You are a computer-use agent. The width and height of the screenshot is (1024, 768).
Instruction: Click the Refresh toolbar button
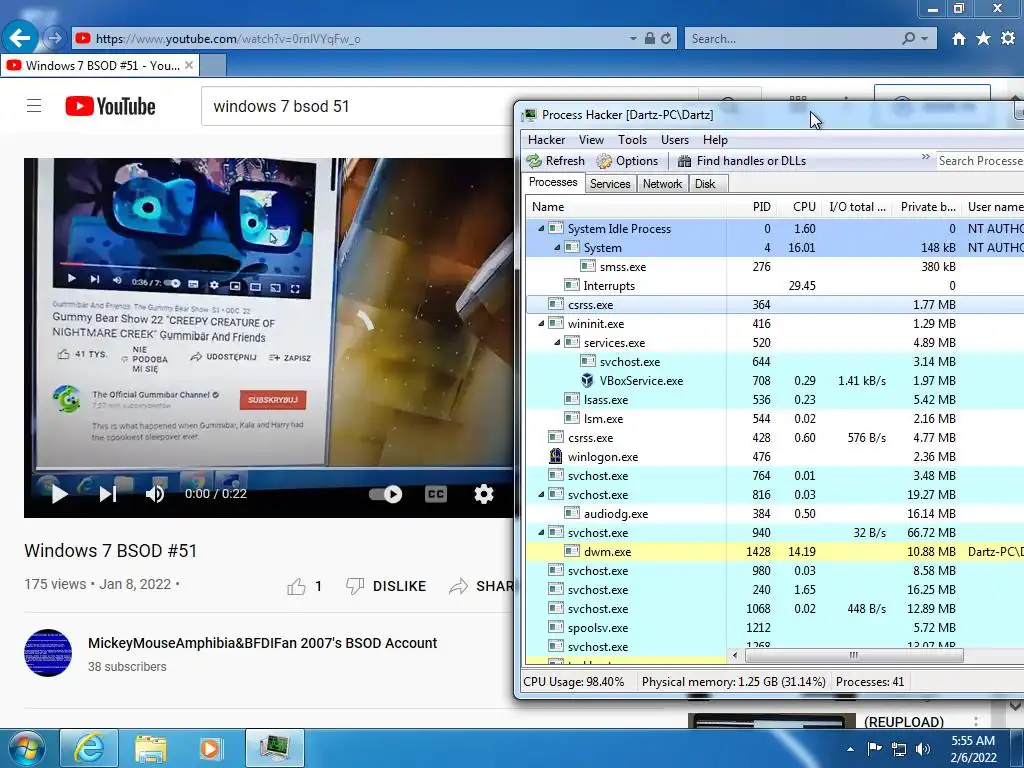(556, 161)
